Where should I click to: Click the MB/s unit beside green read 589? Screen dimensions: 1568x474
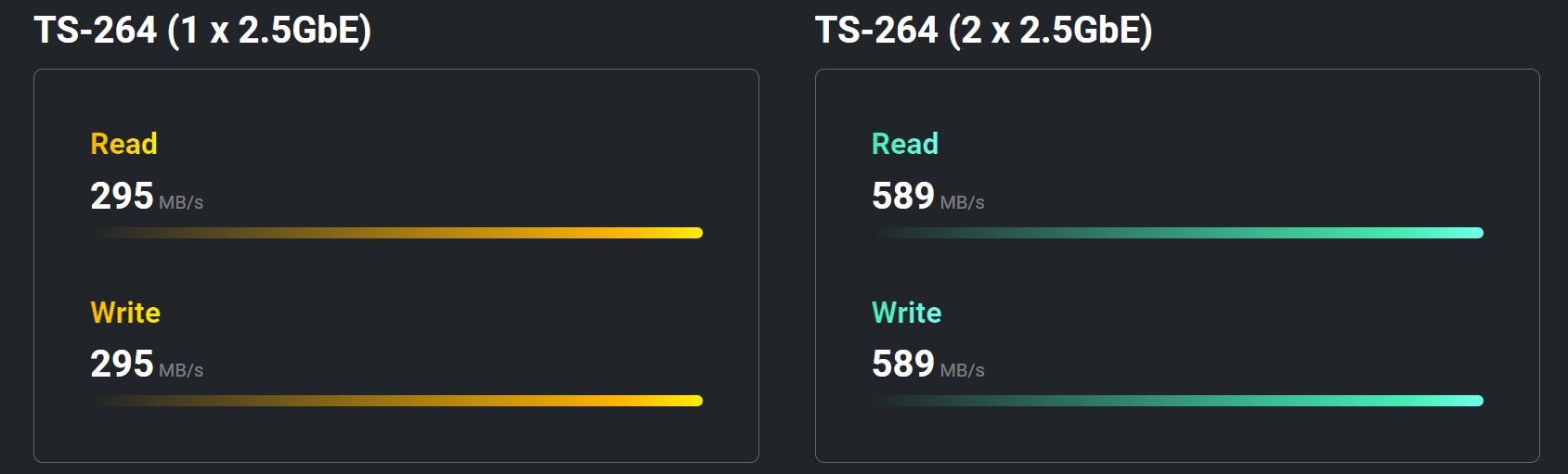[x=963, y=202]
